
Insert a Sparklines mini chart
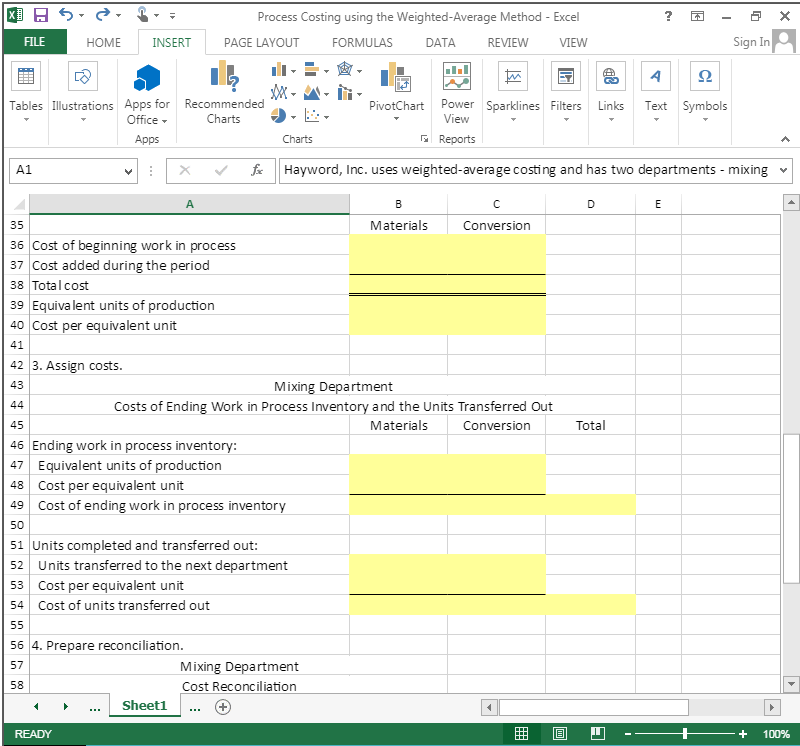click(x=513, y=93)
